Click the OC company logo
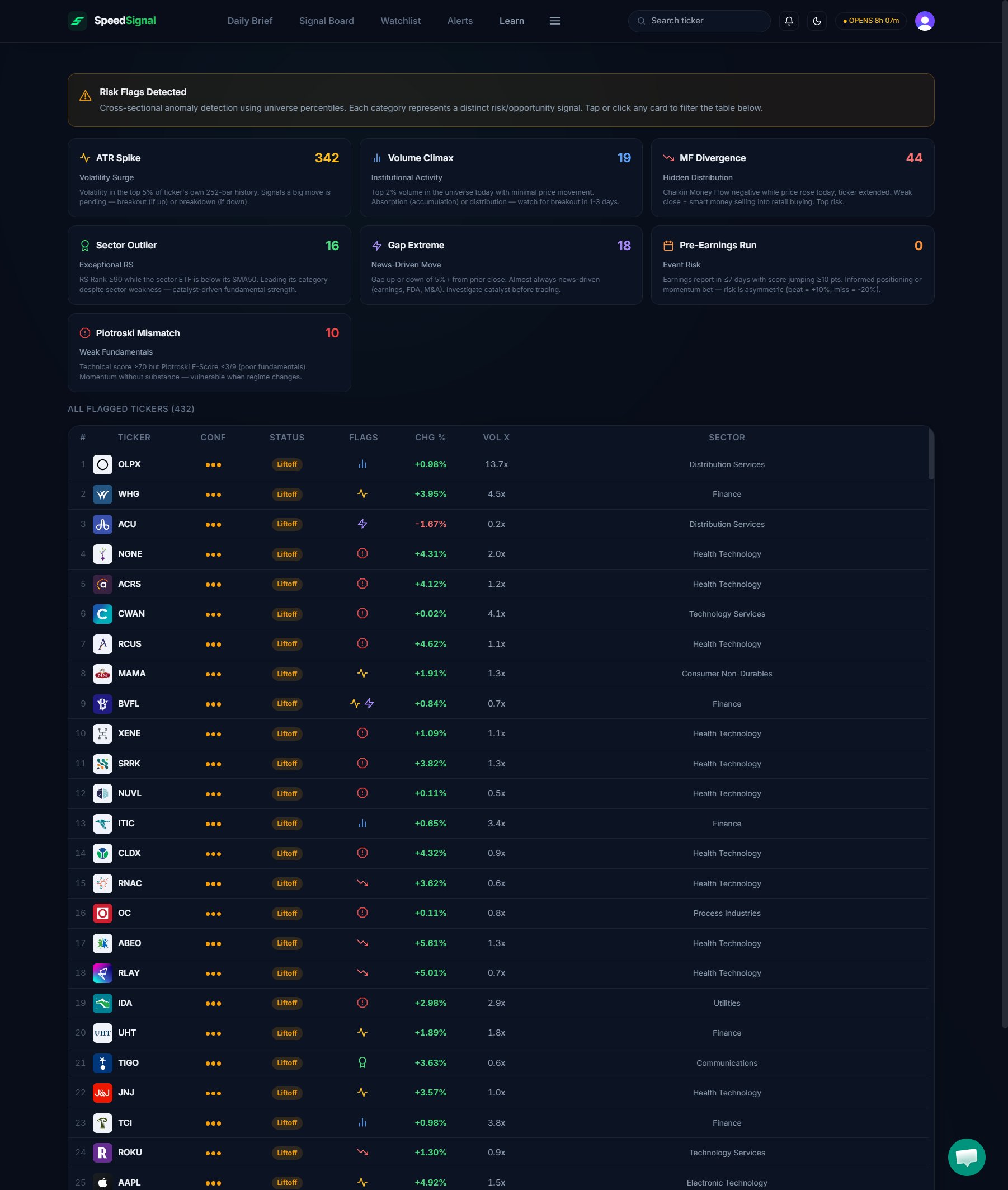 pos(102,913)
